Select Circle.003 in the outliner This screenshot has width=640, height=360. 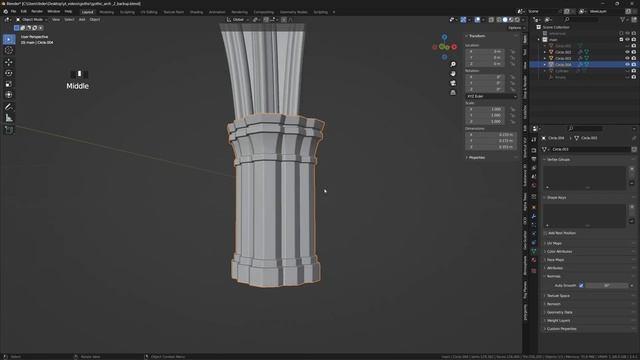click(x=563, y=58)
